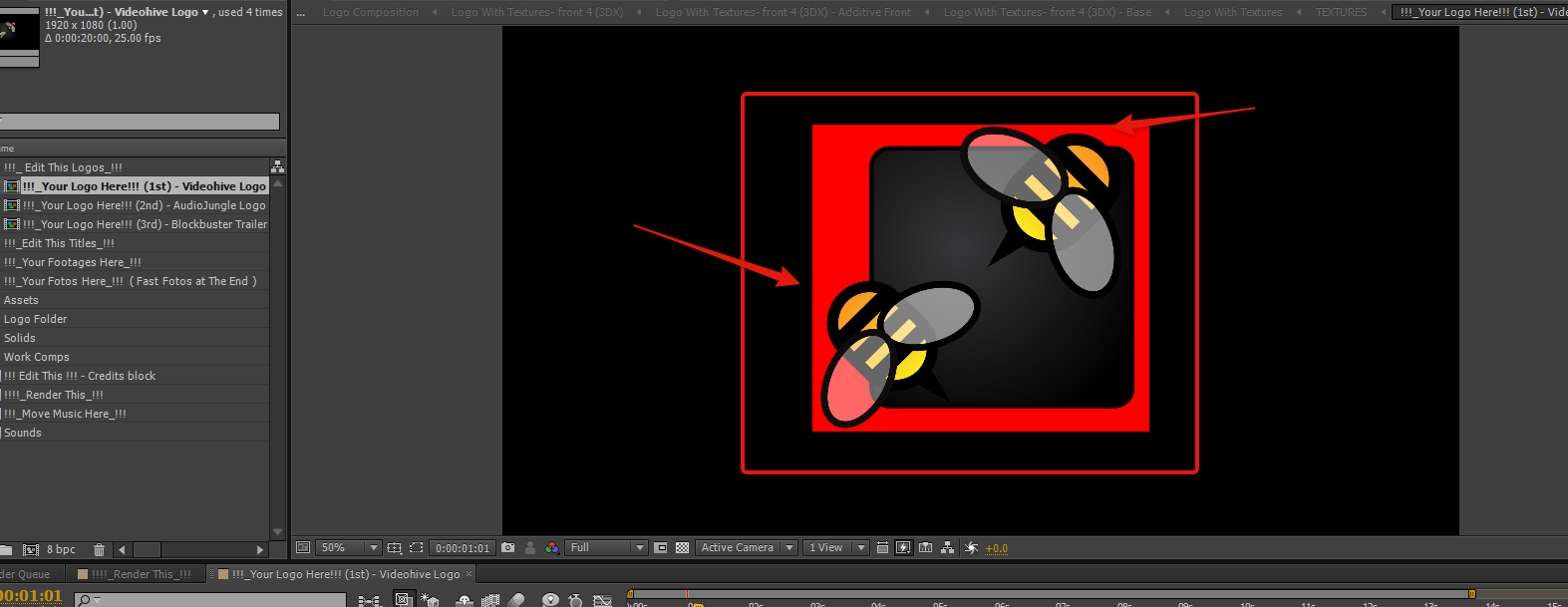This screenshot has height=607, width=1568.
Task: Select the Solids folder
Action: pyautogui.click(x=20, y=338)
